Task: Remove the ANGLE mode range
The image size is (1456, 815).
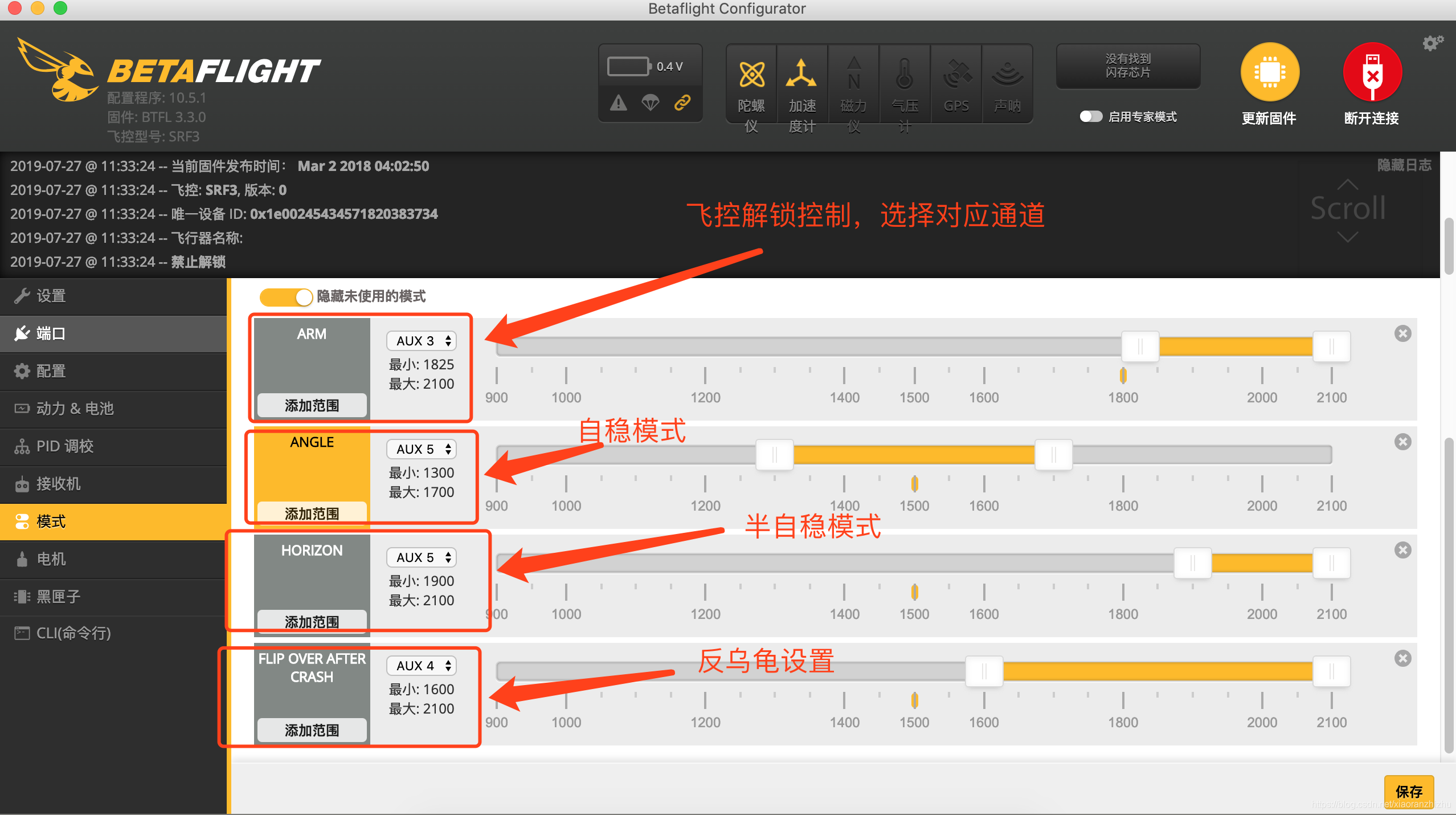Action: (1402, 442)
